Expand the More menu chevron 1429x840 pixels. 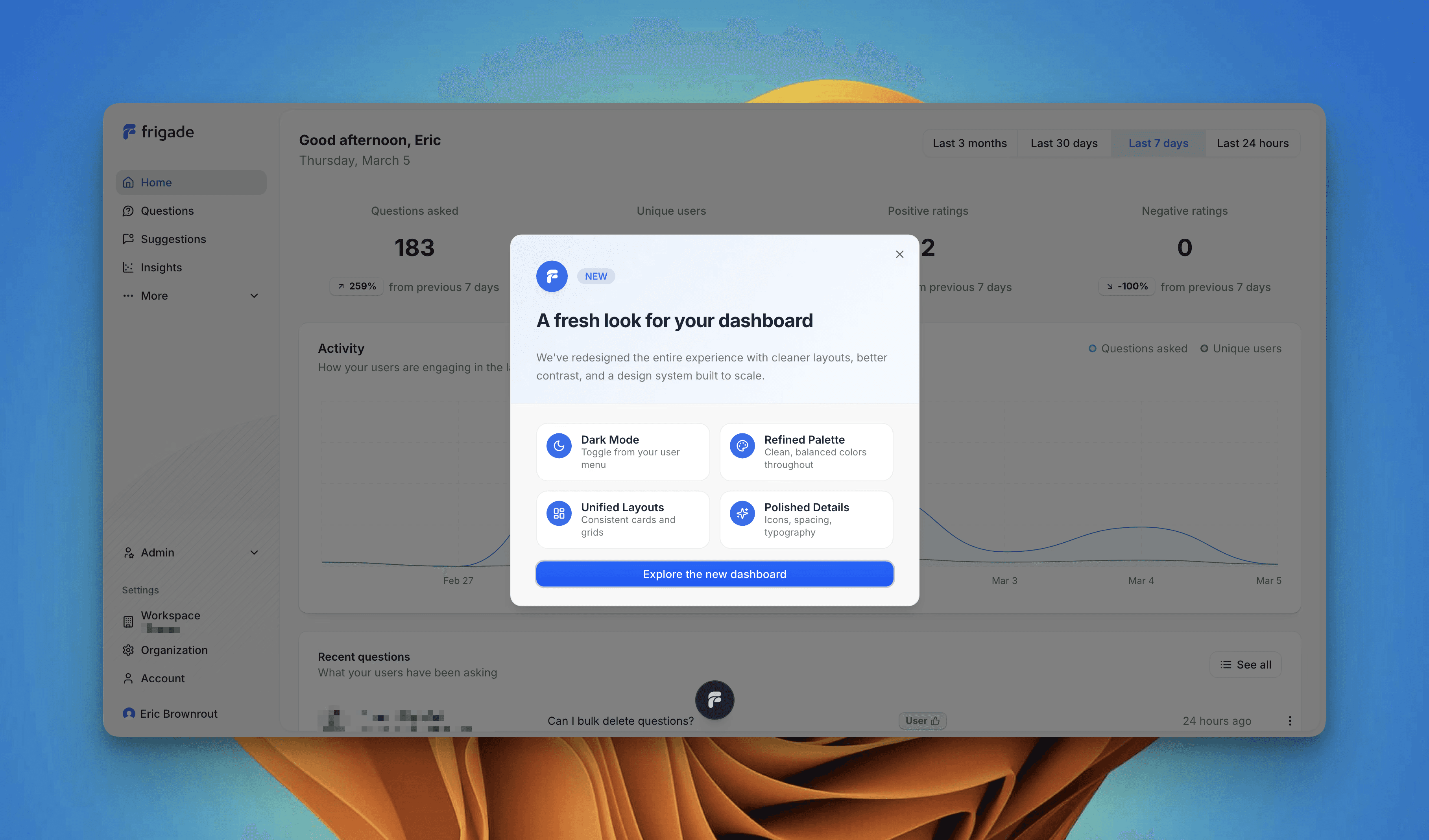click(254, 296)
